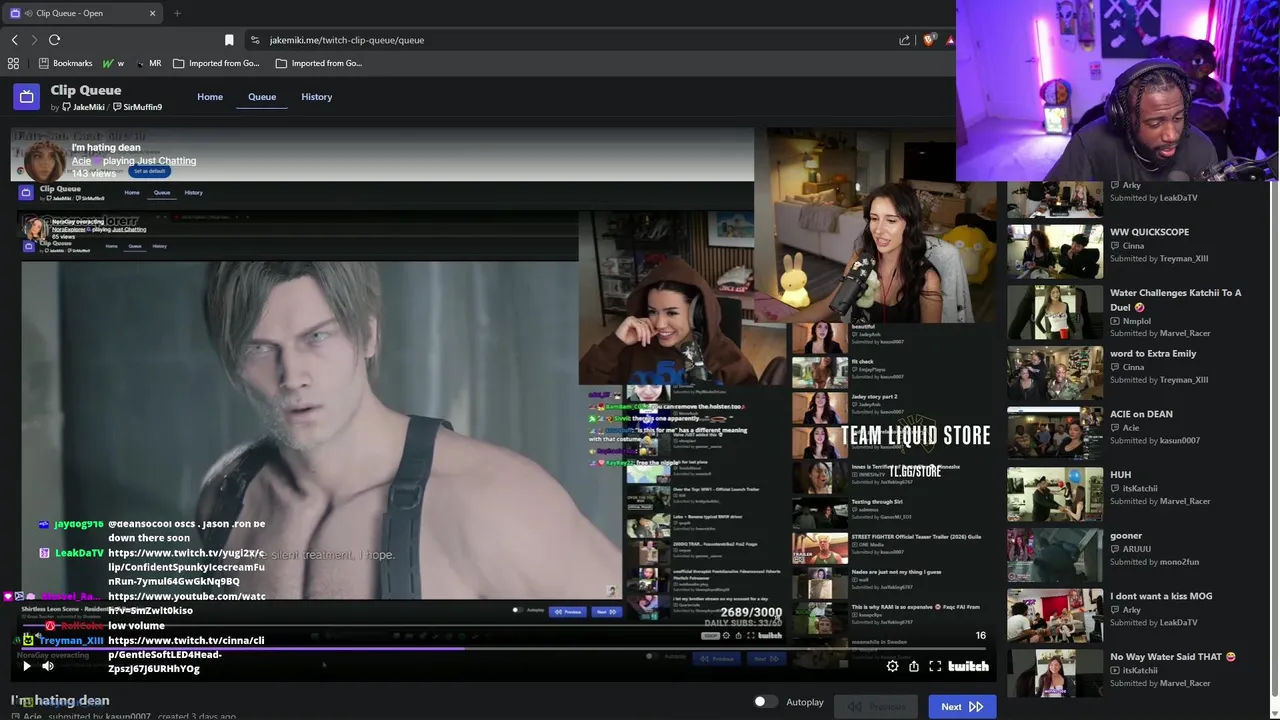Open Twitch player settings gear
The width and height of the screenshot is (1280, 720).
pos(892,666)
